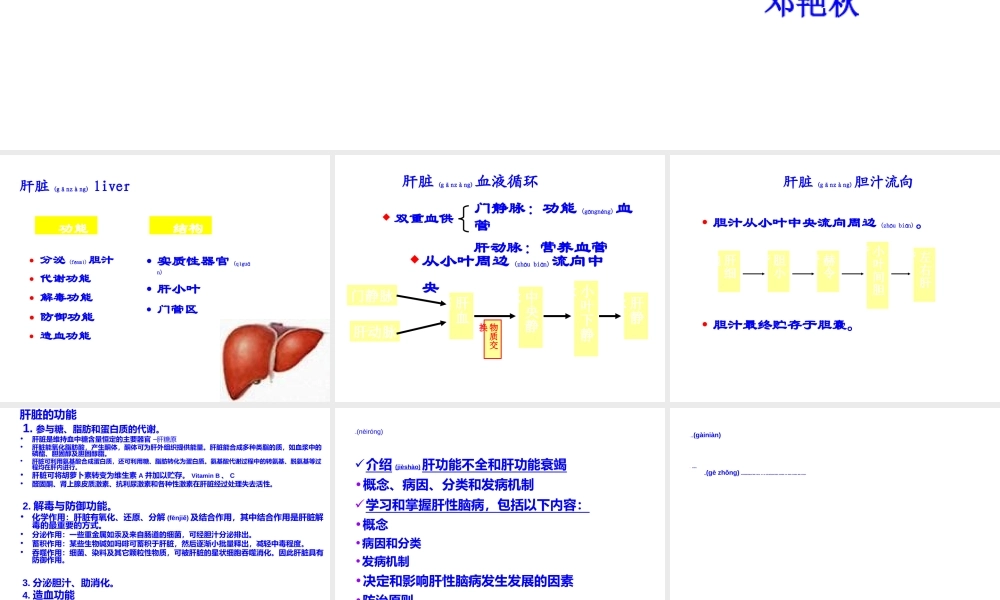Click the red-bordered 物质交换 box
This screenshot has height=600, width=1000.
coord(492,340)
